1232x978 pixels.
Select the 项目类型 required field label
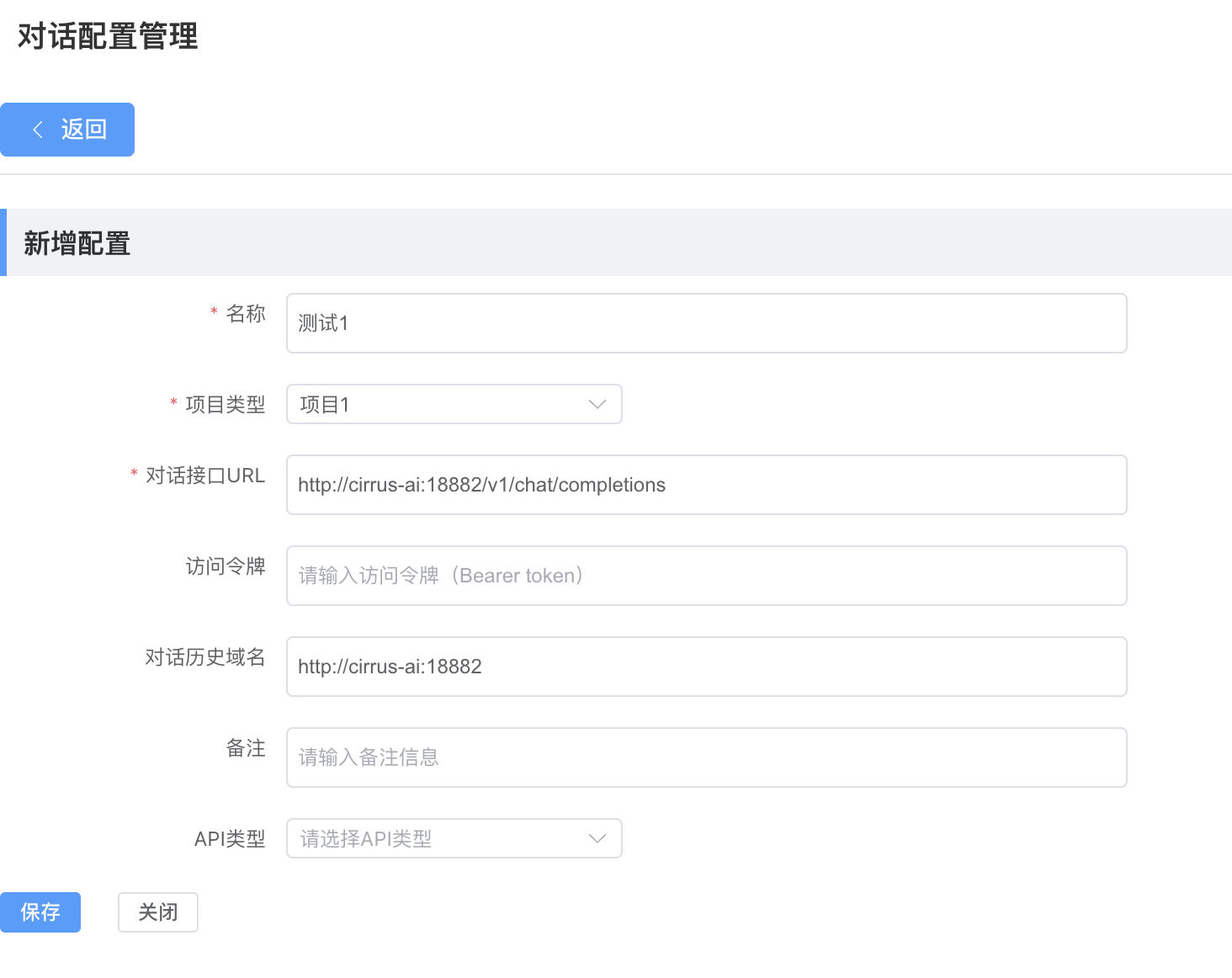click(225, 404)
